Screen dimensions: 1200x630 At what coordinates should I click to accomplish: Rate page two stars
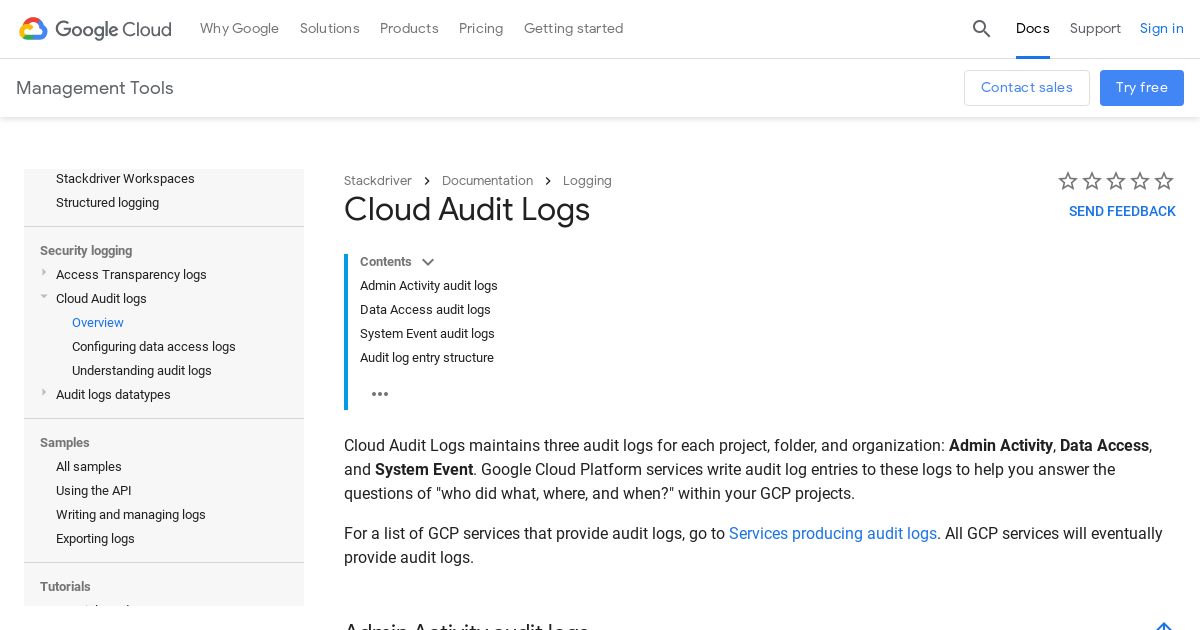[1092, 181]
